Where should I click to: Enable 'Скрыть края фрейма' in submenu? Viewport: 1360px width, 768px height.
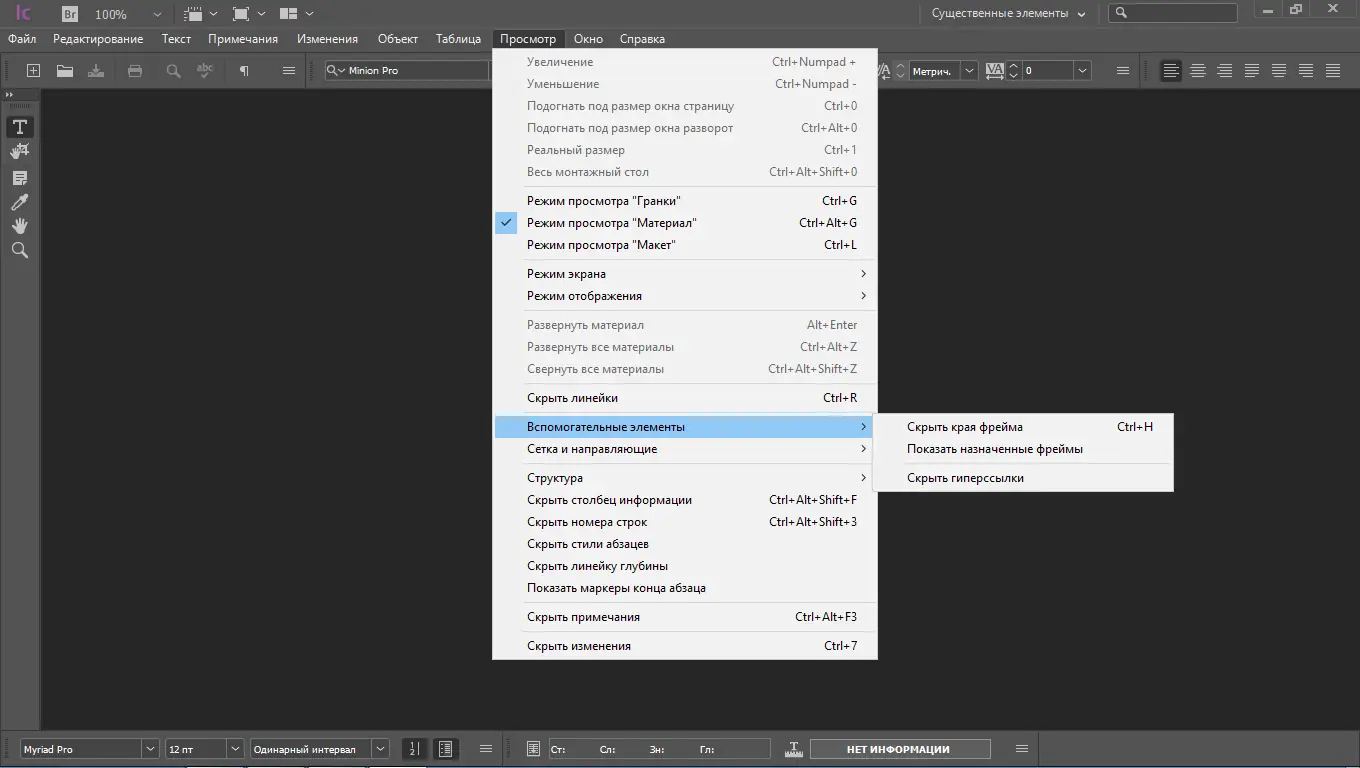[x=964, y=426]
